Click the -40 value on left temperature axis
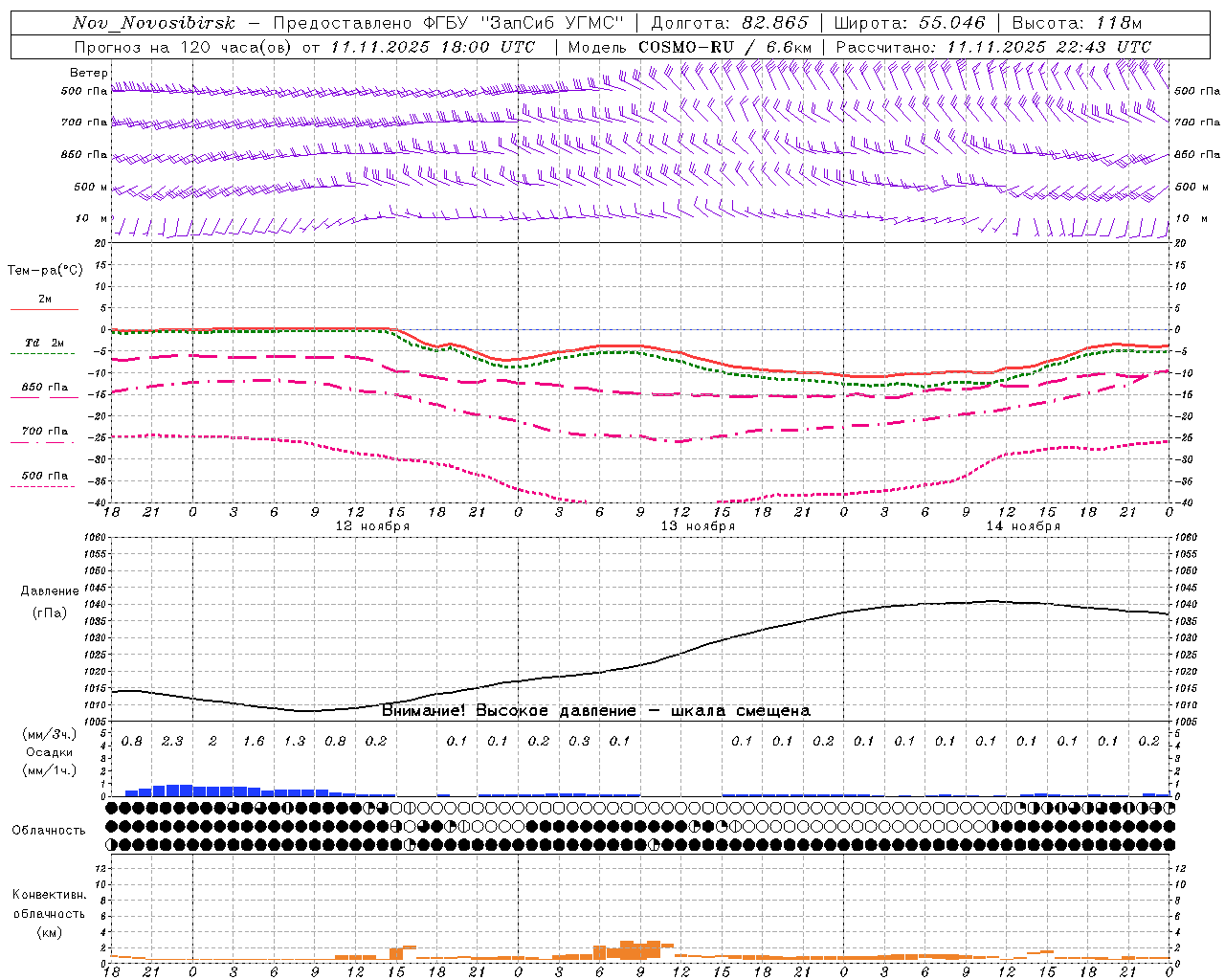Viewport: 1225px width, 980px height. click(x=99, y=502)
